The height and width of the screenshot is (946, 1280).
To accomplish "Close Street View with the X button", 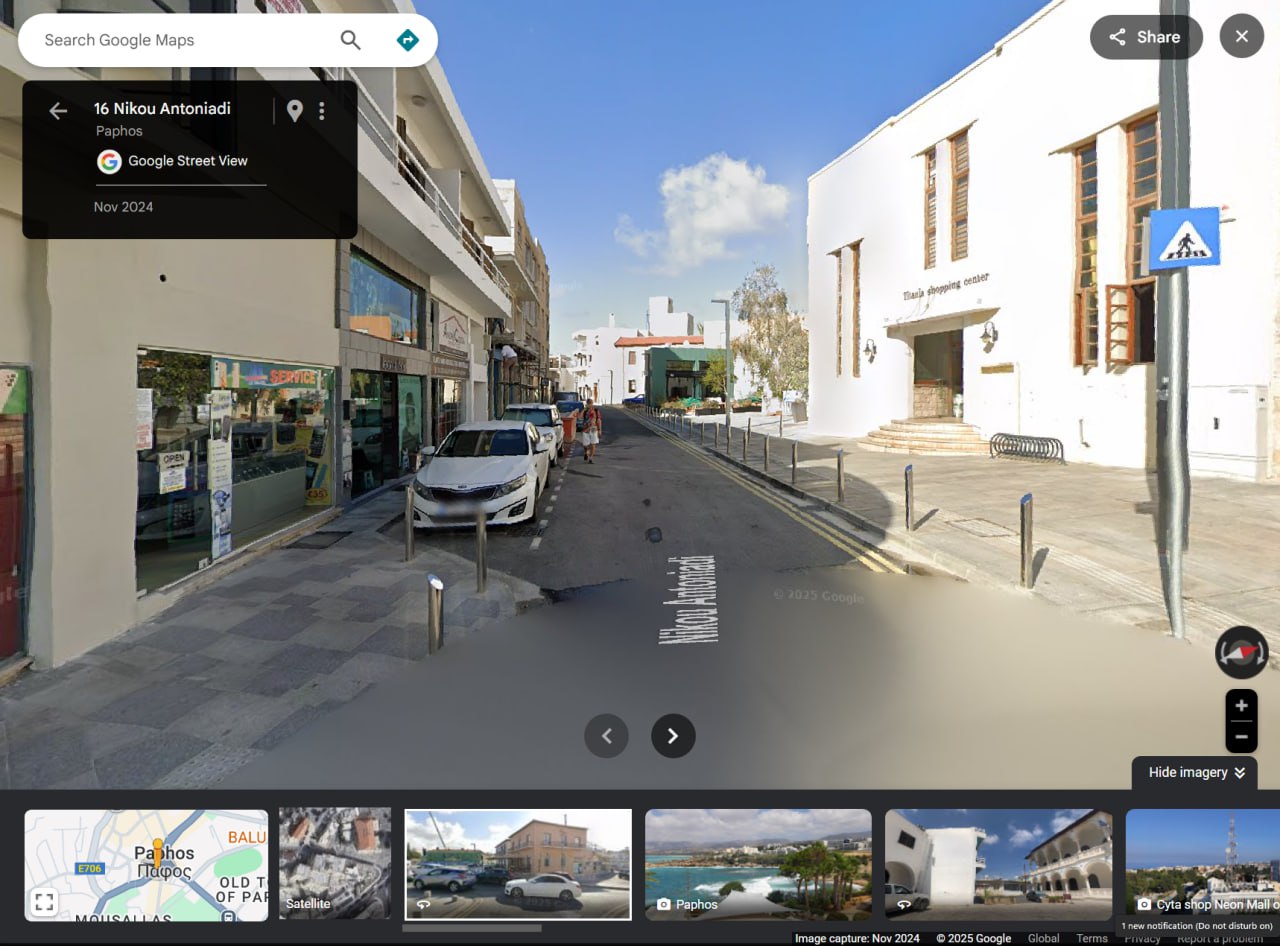I will (x=1241, y=37).
